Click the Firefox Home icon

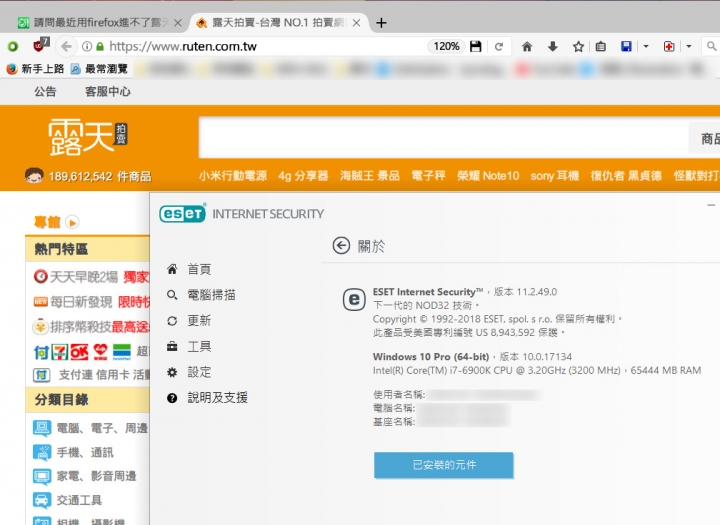point(527,46)
